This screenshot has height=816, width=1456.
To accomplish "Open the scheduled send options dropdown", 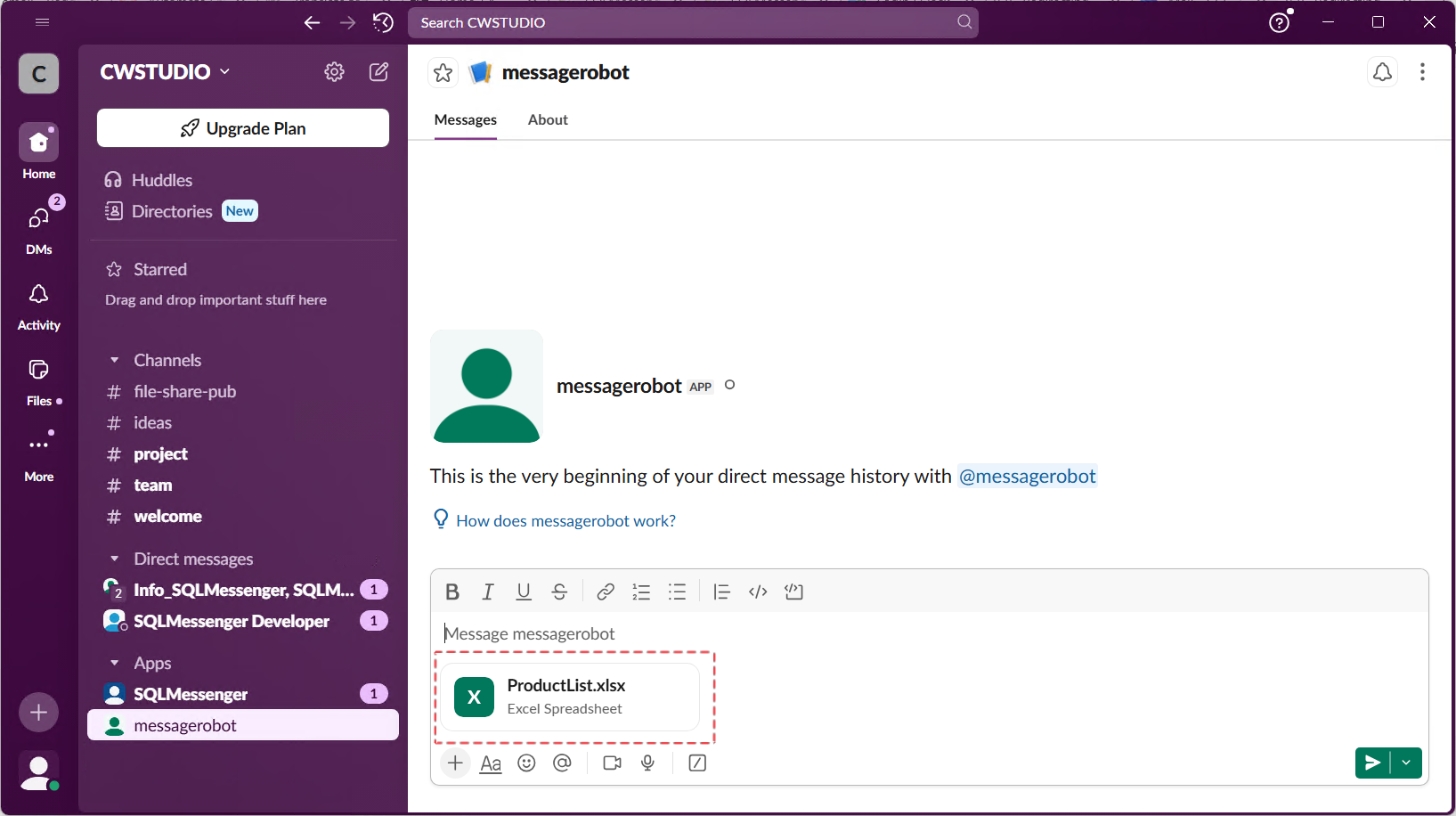I will [1407, 763].
